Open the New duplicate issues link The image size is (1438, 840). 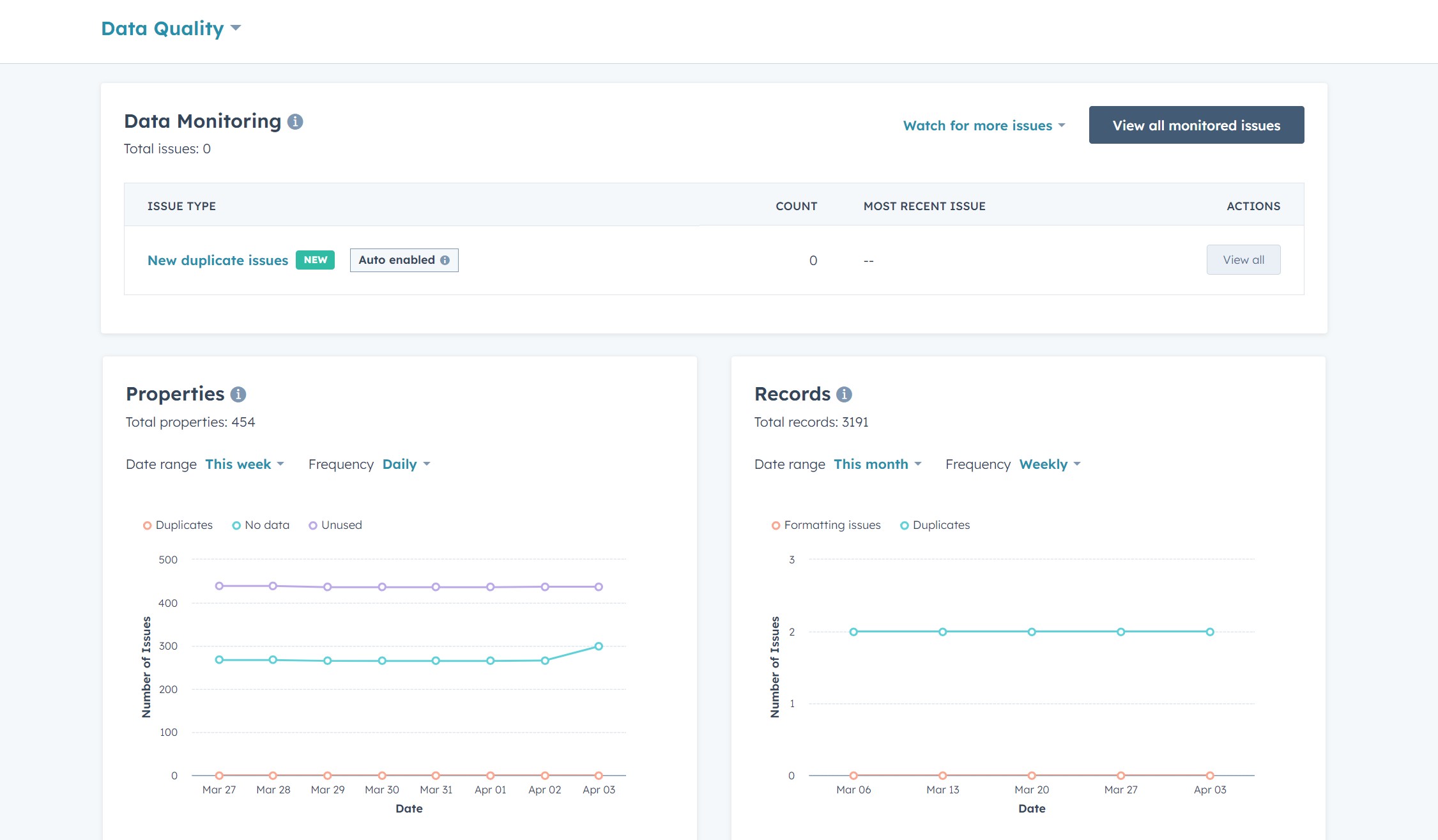pos(217,260)
